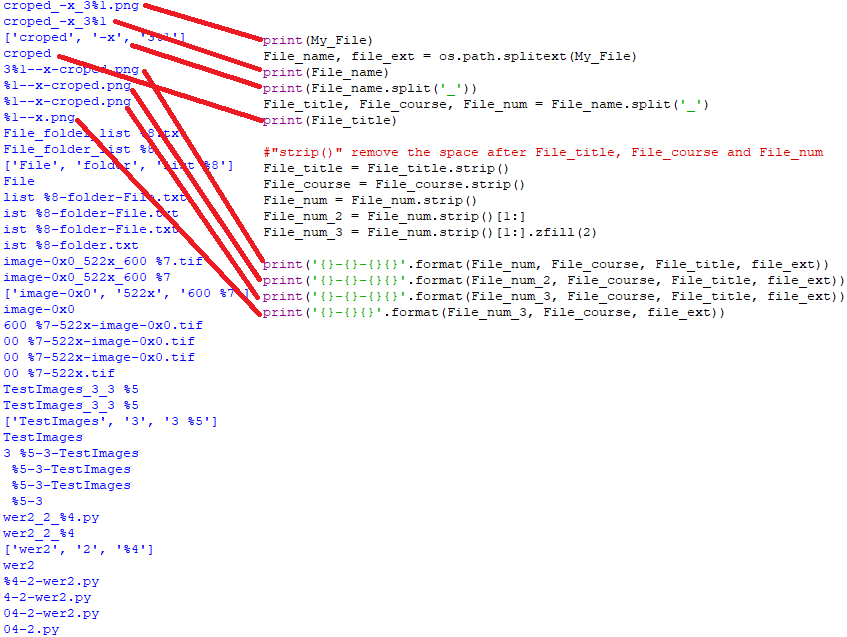Click the output 600 %7-522x-image-0x0.tif
The image size is (847, 637).
click(103, 325)
